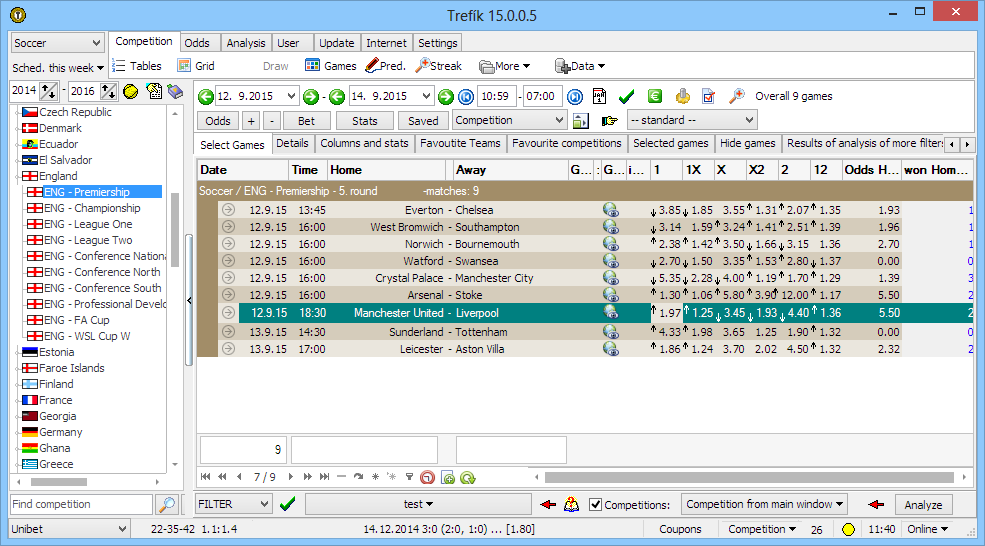Open the Analysis top tab

point(246,43)
